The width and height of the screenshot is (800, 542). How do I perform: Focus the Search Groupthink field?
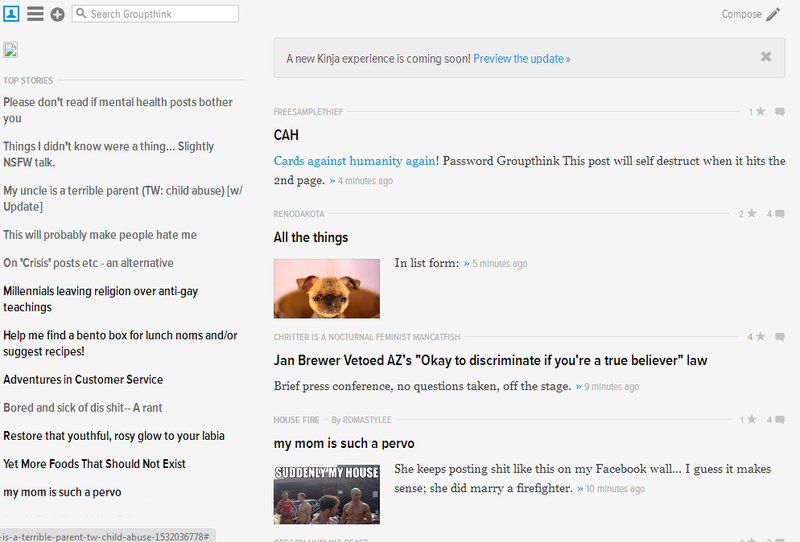pyautogui.click(x=155, y=14)
